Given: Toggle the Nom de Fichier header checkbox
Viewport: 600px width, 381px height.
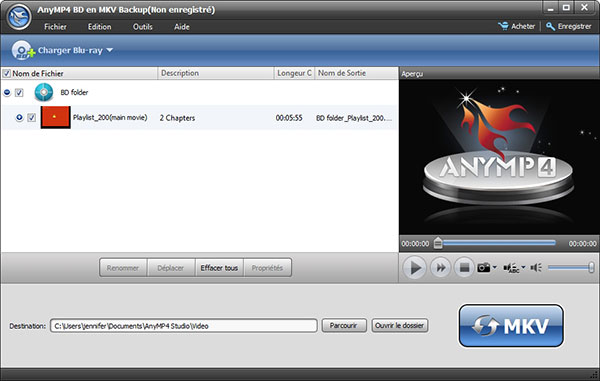Looking at the screenshot, I should [x=7, y=73].
